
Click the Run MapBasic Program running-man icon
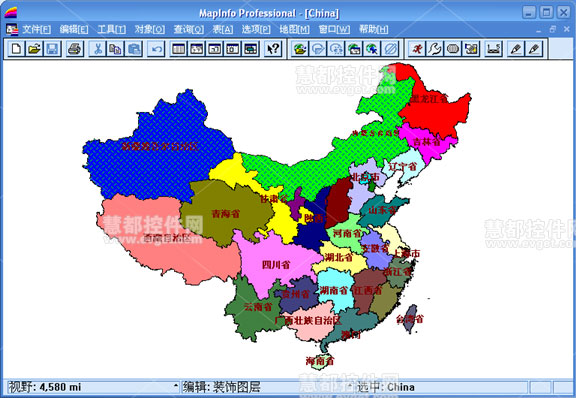[x=417, y=49]
